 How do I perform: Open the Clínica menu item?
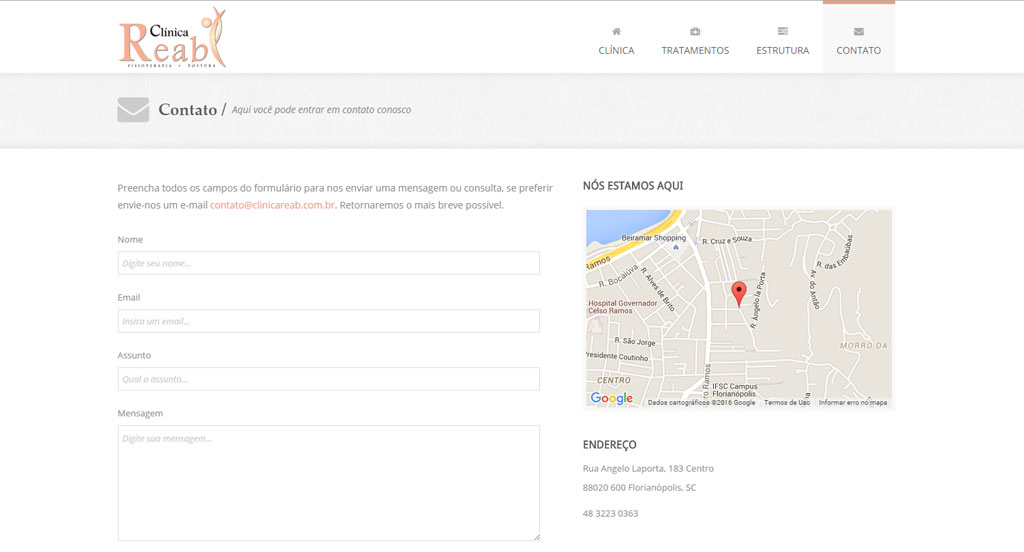pyautogui.click(x=616, y=50)
